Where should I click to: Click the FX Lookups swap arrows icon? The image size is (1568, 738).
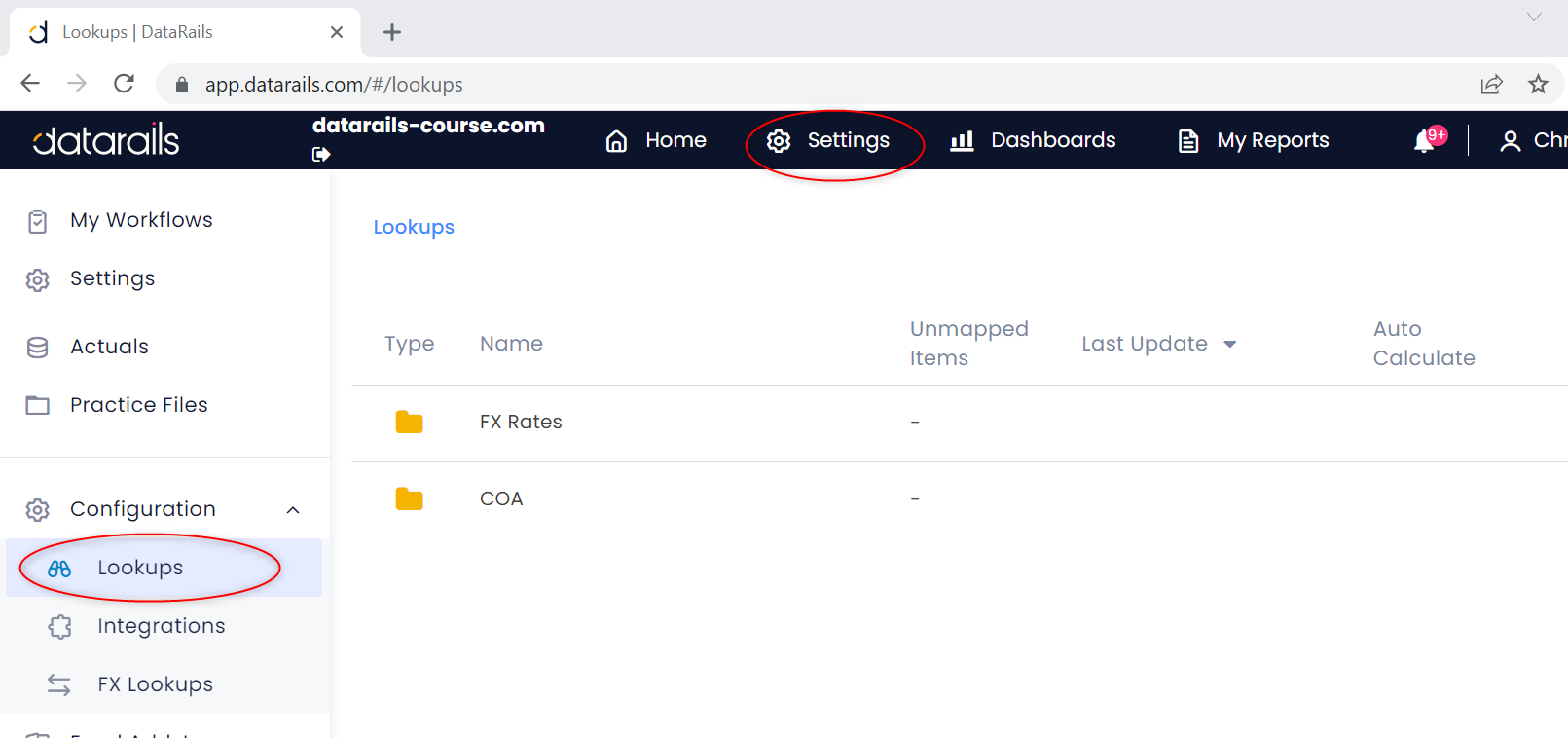(59, 685)
